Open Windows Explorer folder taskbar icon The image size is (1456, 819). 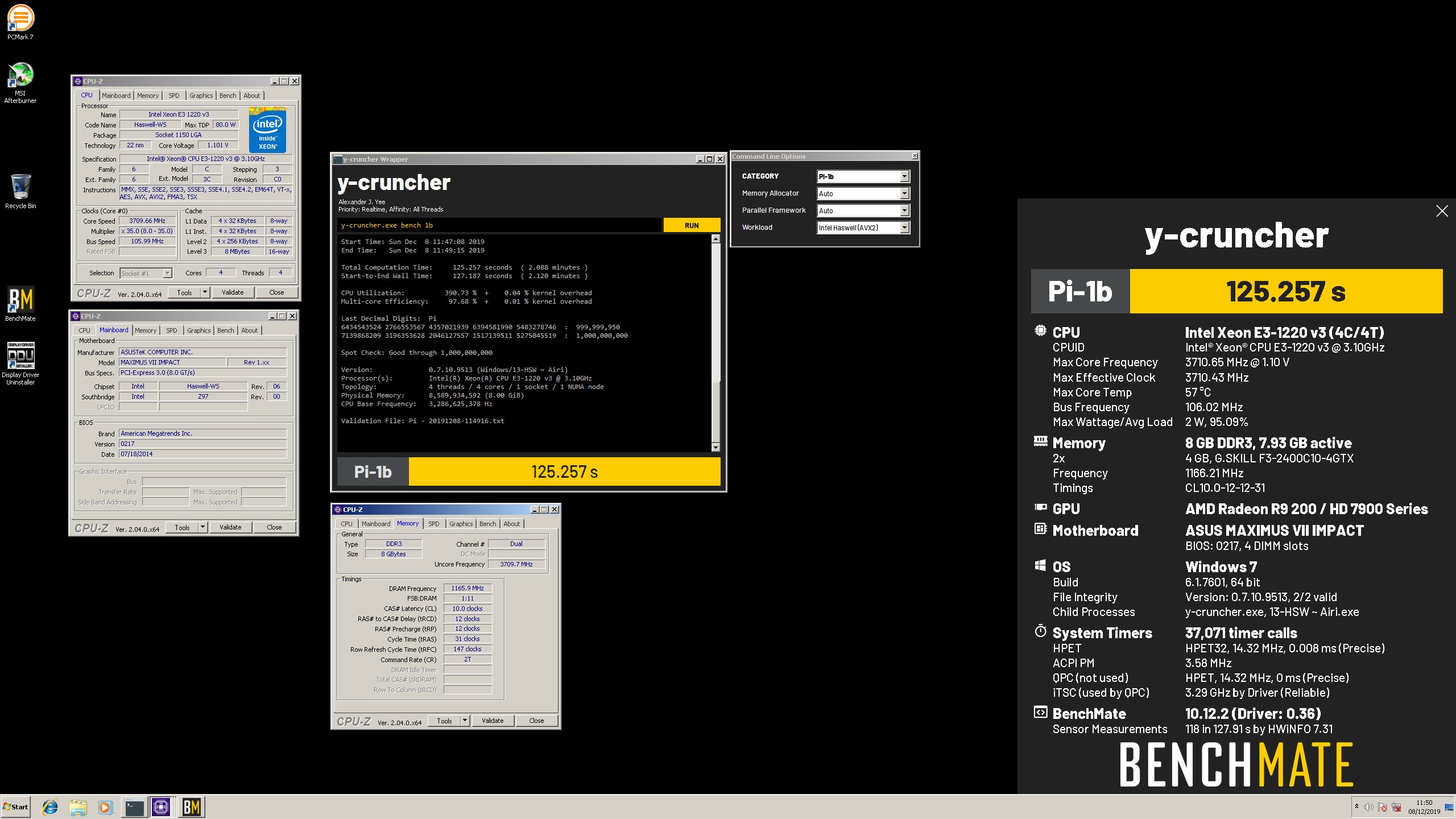coord(78,806)
